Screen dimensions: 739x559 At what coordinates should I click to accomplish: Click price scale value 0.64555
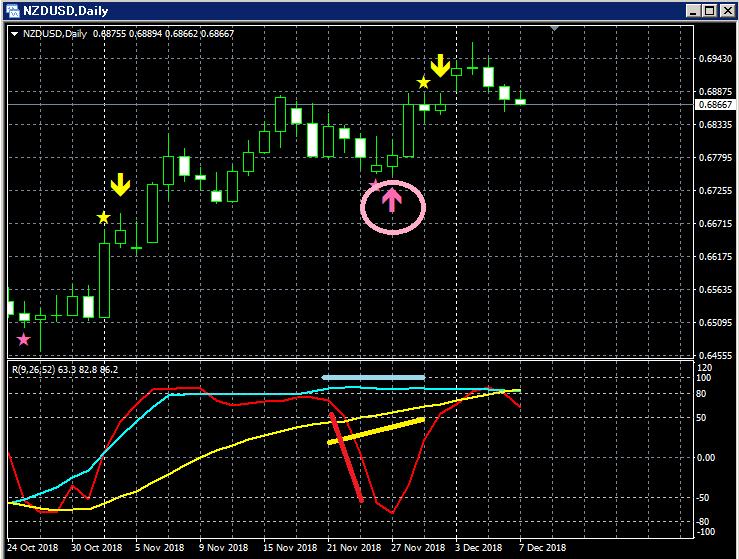point(715,355)
